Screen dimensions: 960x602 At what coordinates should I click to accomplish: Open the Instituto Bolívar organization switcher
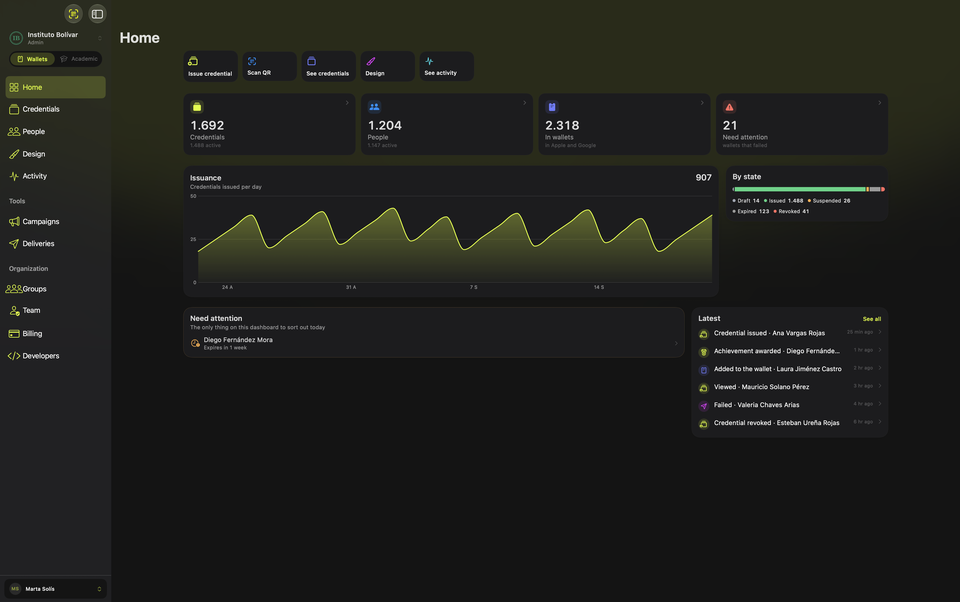55,38
